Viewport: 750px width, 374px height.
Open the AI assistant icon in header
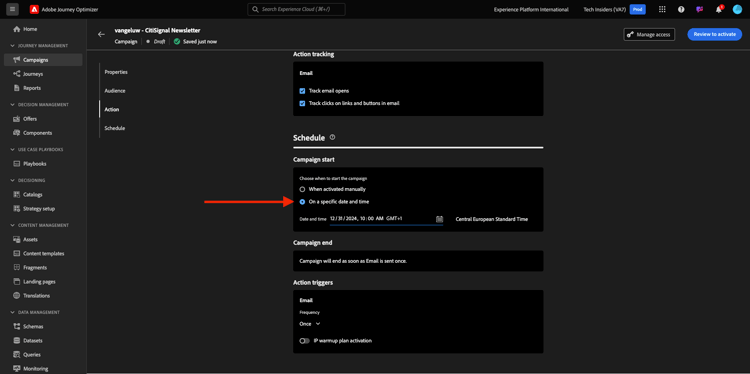pos(700,9)
